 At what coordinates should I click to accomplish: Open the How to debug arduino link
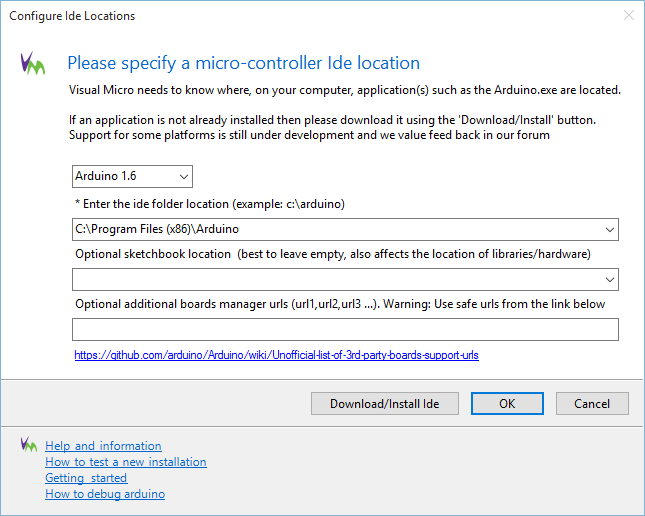105,494
